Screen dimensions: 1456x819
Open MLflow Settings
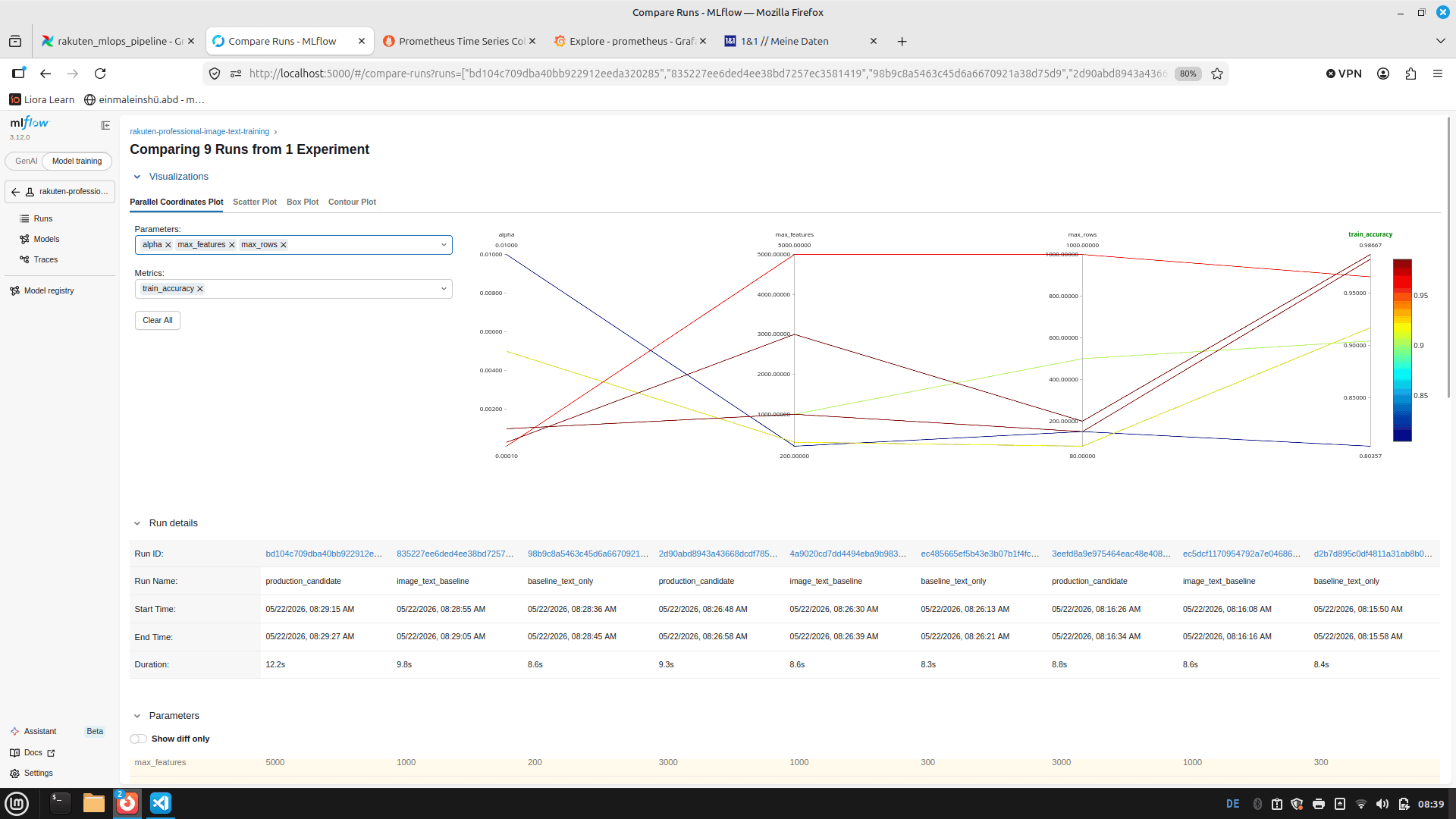coord(32,773)
